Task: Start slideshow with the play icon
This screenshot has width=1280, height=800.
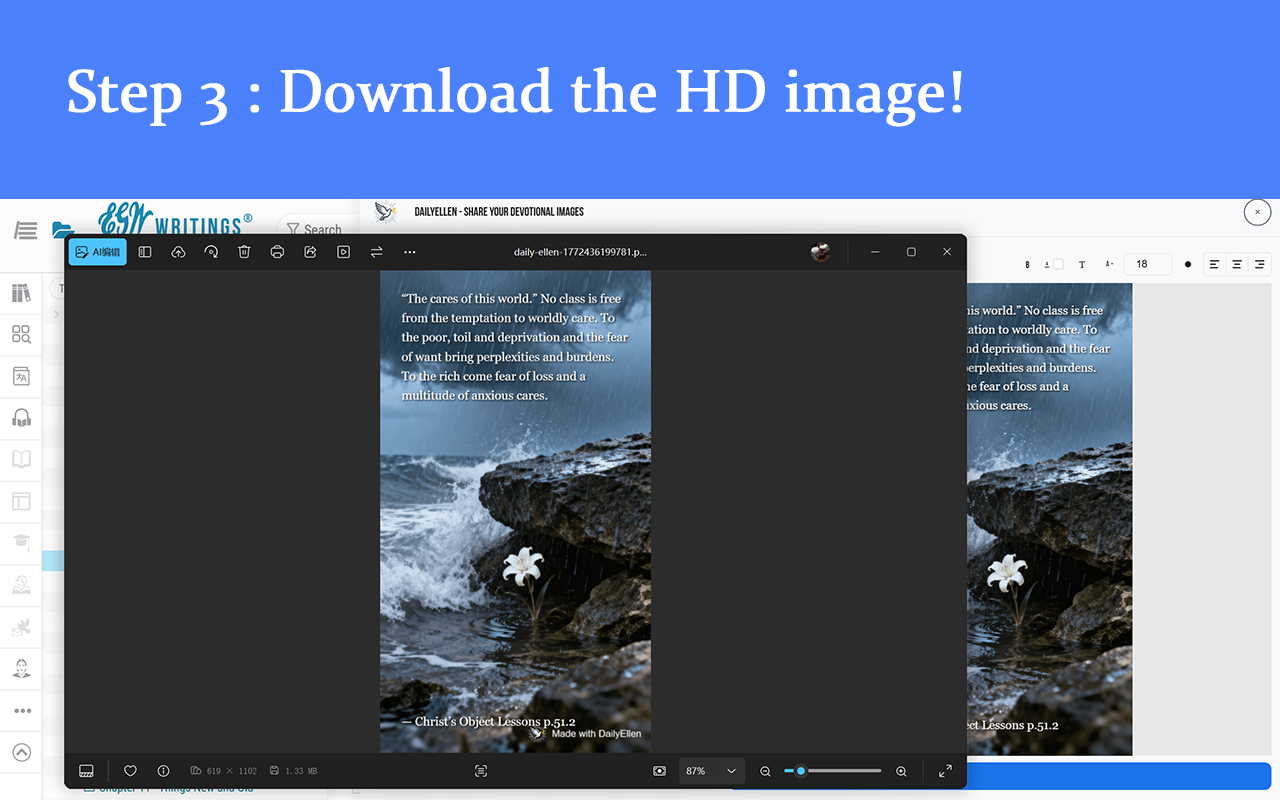Action: [344, 252]
